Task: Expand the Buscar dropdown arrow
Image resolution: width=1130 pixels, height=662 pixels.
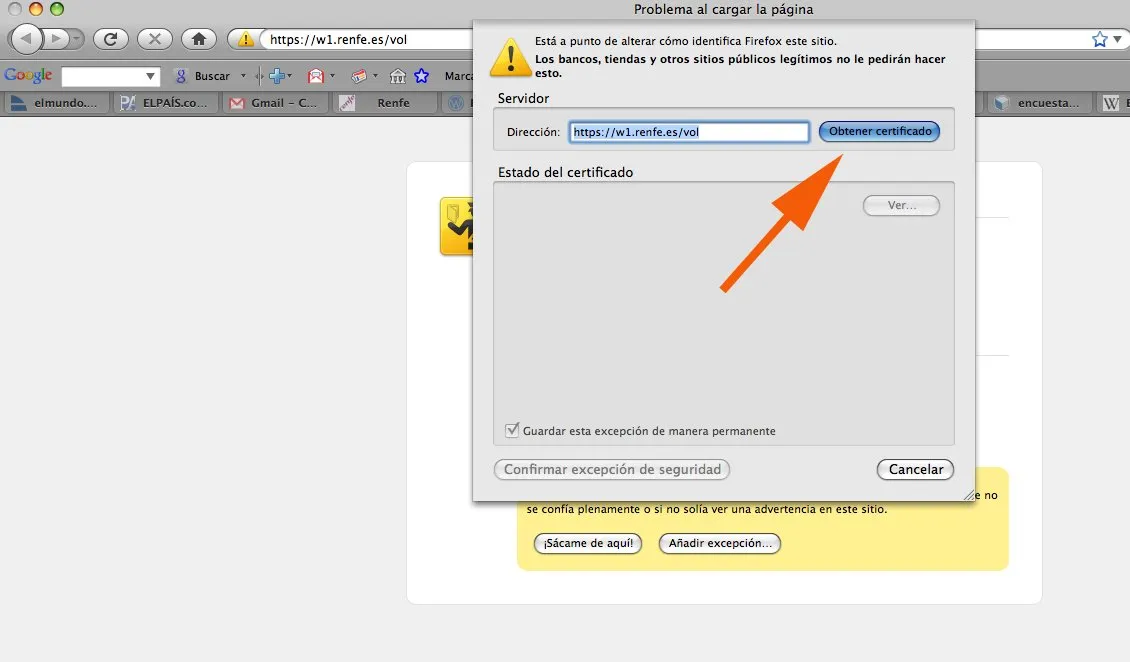Action: (243, 76)
